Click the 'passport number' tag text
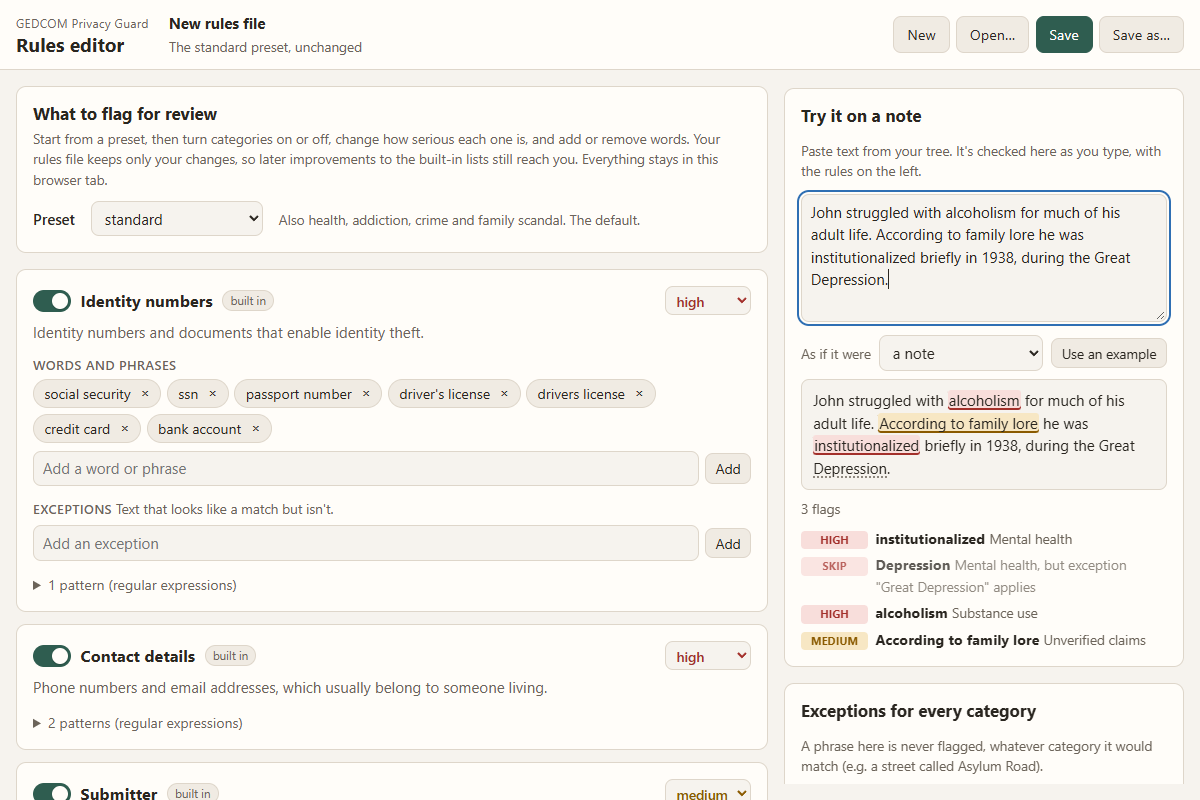Image resolution: width=1200 pixels, height=800 pixels. click(x=299, y=394)
